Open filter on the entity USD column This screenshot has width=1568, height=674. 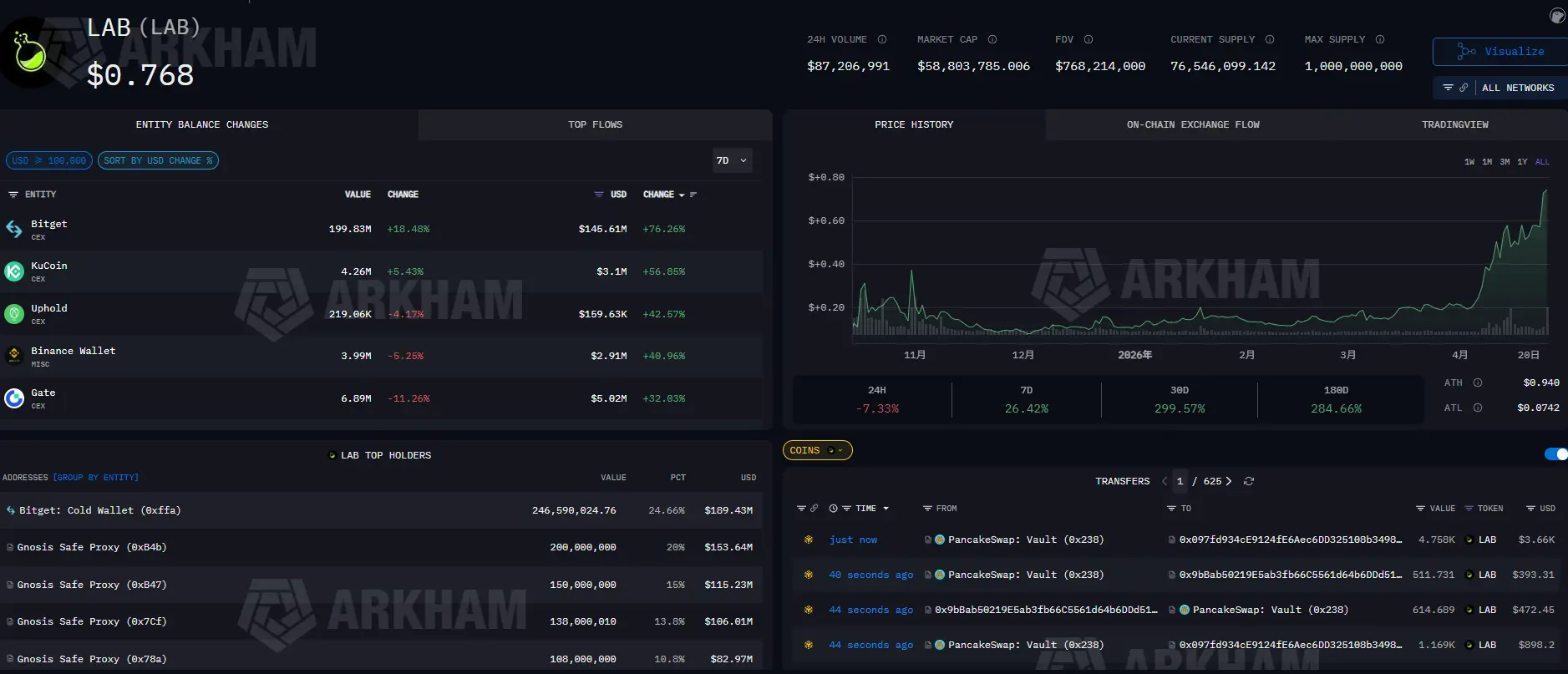tap(599, 195)
